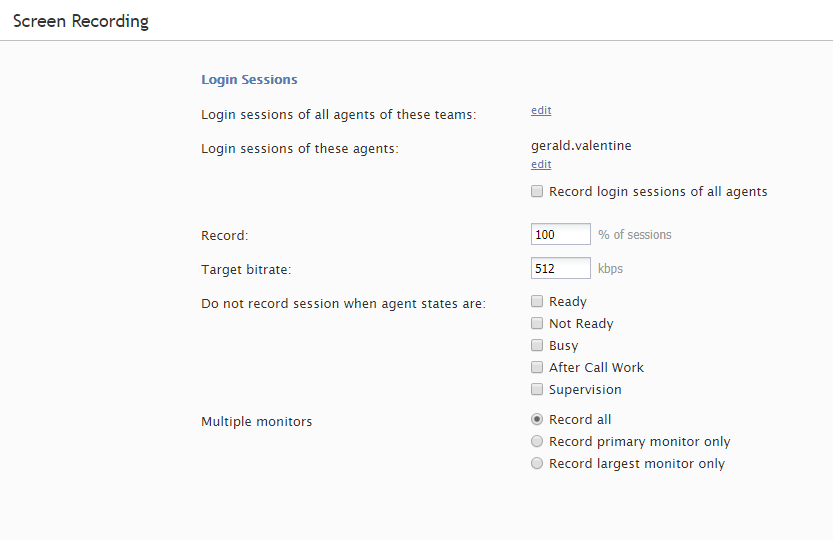
Task: Check the Not Ready agent state box
Action: point(537,323)
